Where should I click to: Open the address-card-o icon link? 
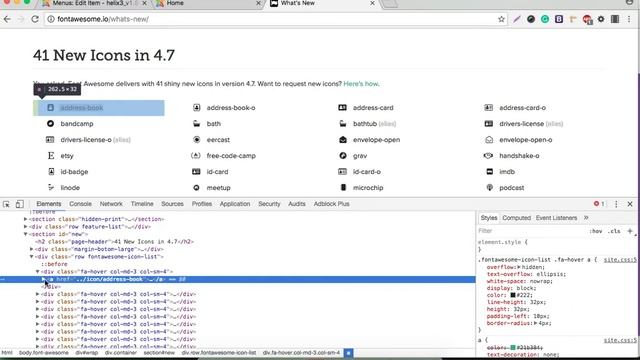click(x=522, y=108)
